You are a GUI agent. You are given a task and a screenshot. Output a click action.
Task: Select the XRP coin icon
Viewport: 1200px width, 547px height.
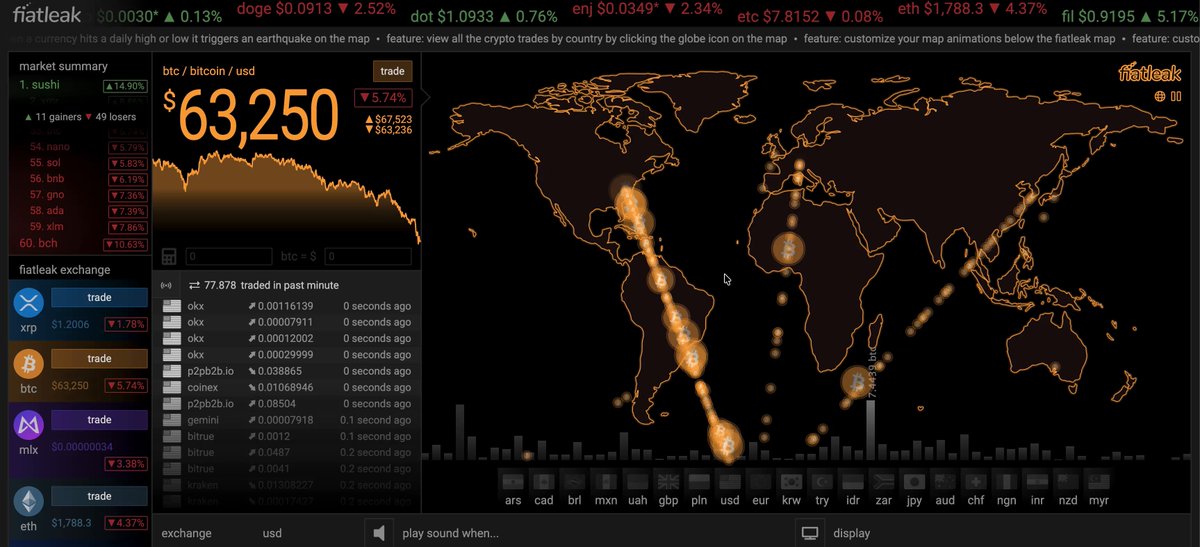click(27, 303)
